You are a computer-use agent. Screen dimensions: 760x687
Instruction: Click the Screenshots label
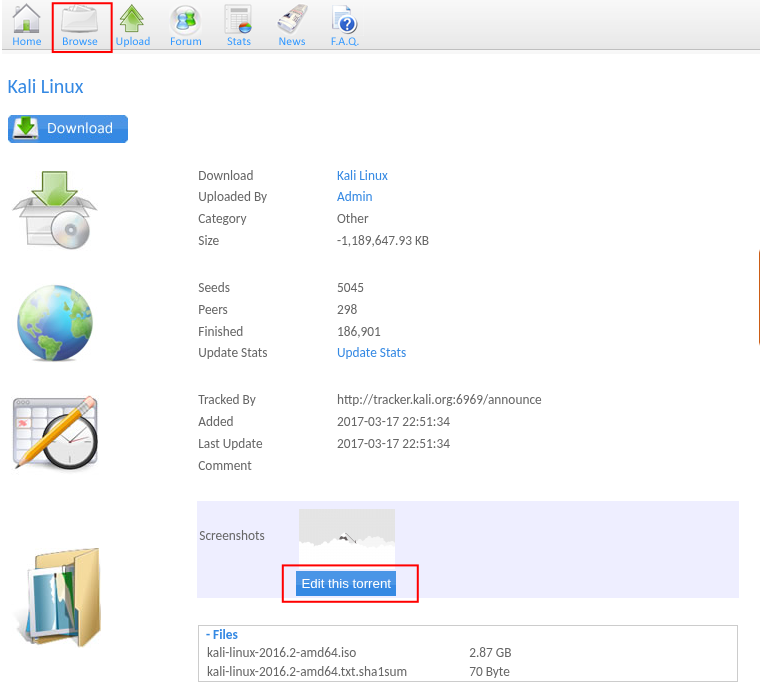pyautogui.click(x=232, y=536)
